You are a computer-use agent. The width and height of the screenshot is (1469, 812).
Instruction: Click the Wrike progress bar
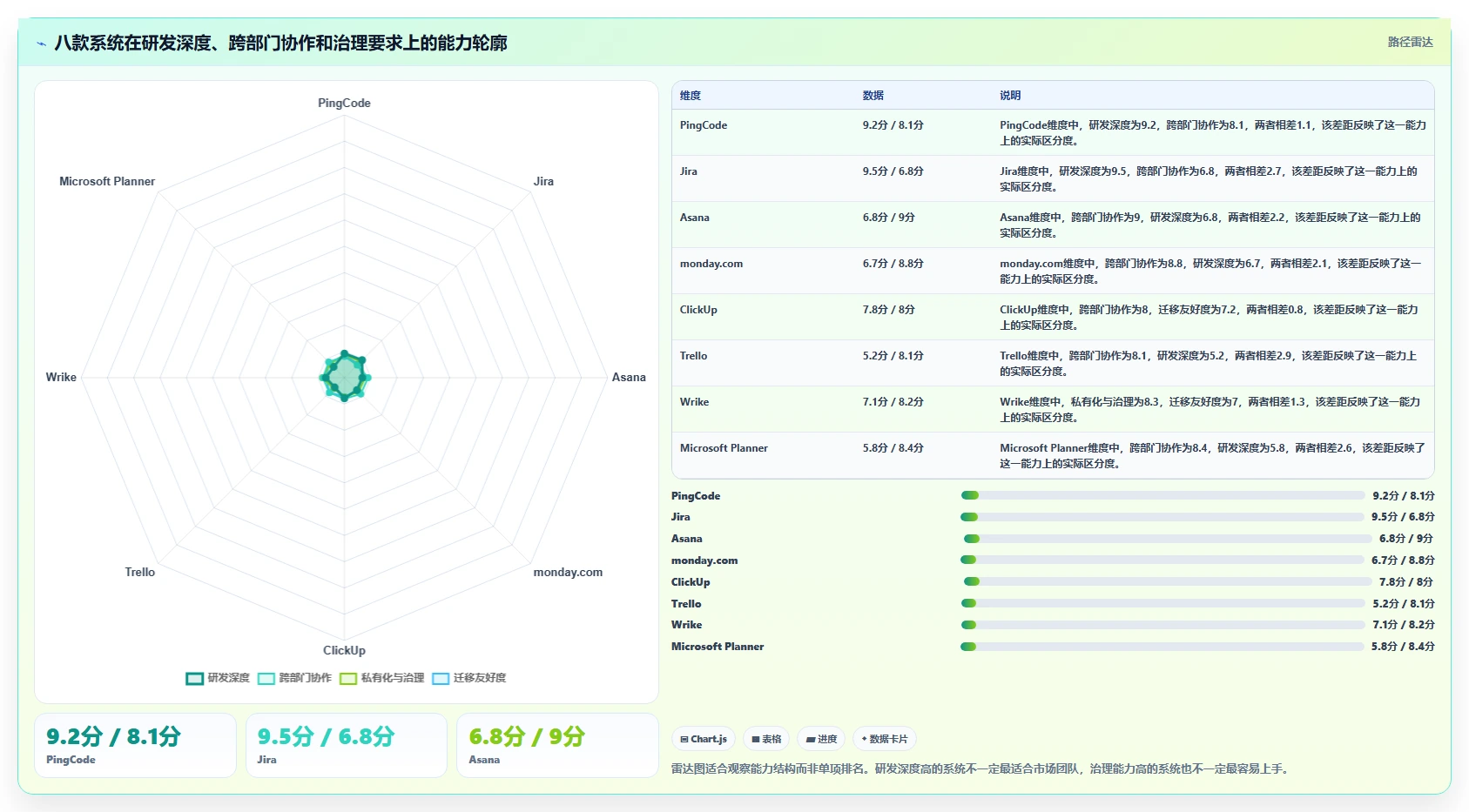pos(1162,625)
